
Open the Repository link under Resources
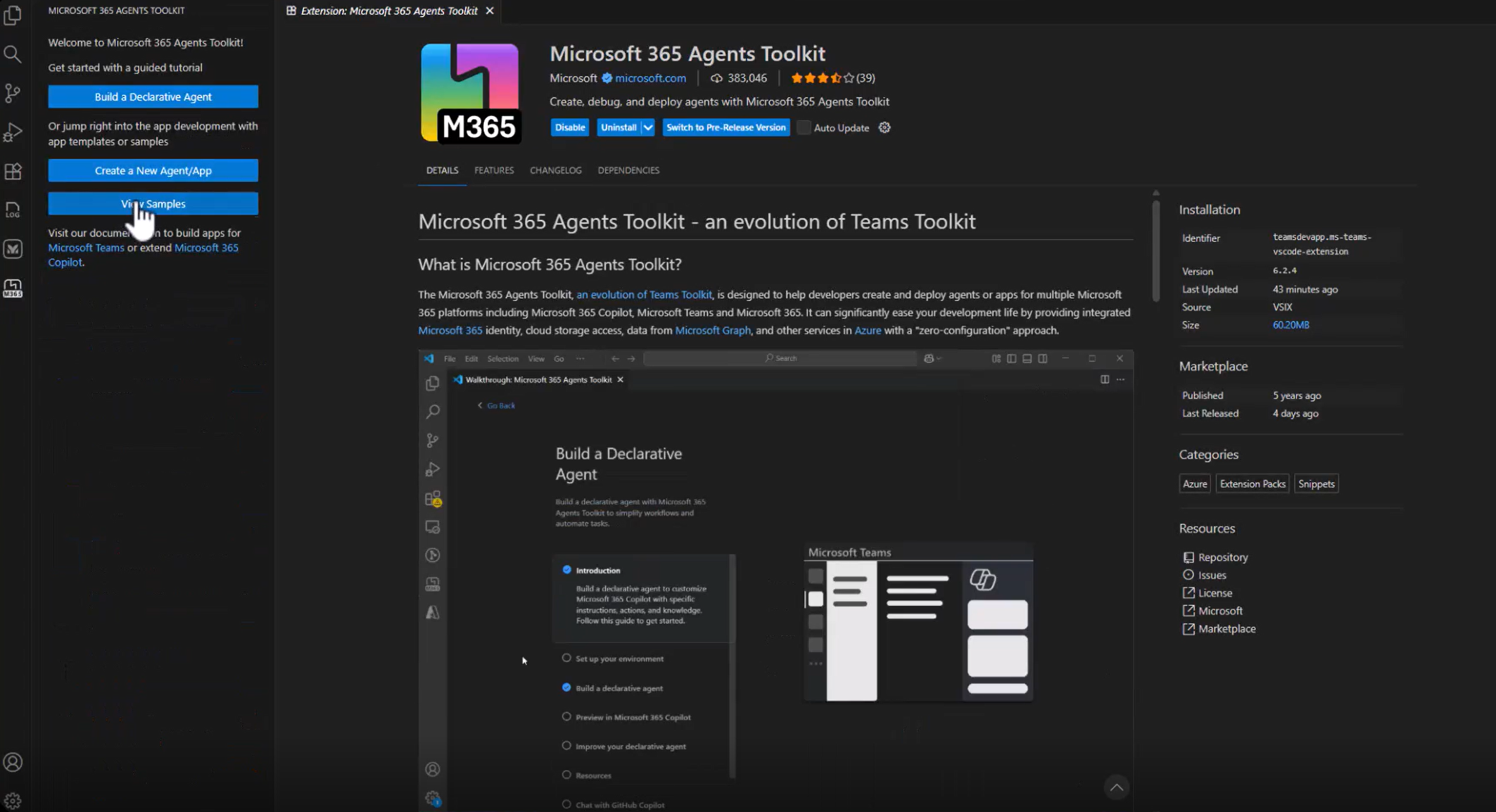click(x=1222, y=557)
